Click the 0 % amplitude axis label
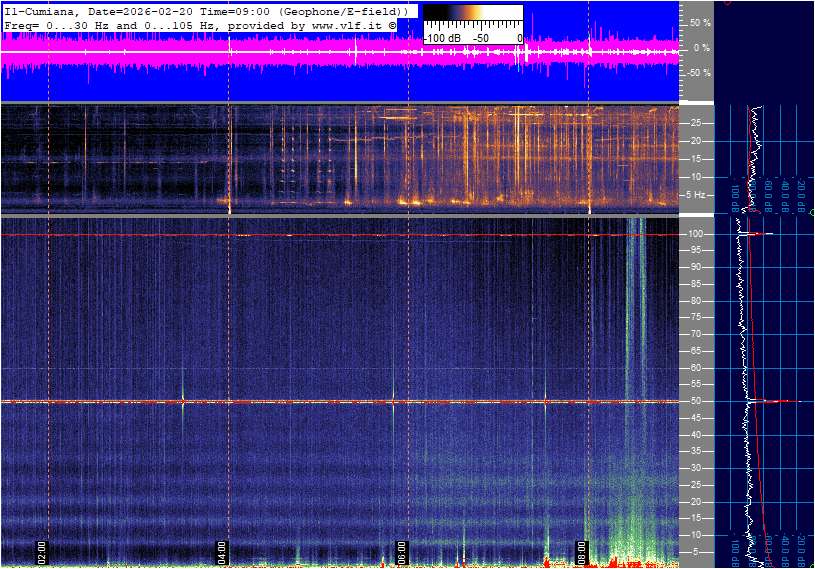The image size is (815, 569). point(701,47)
